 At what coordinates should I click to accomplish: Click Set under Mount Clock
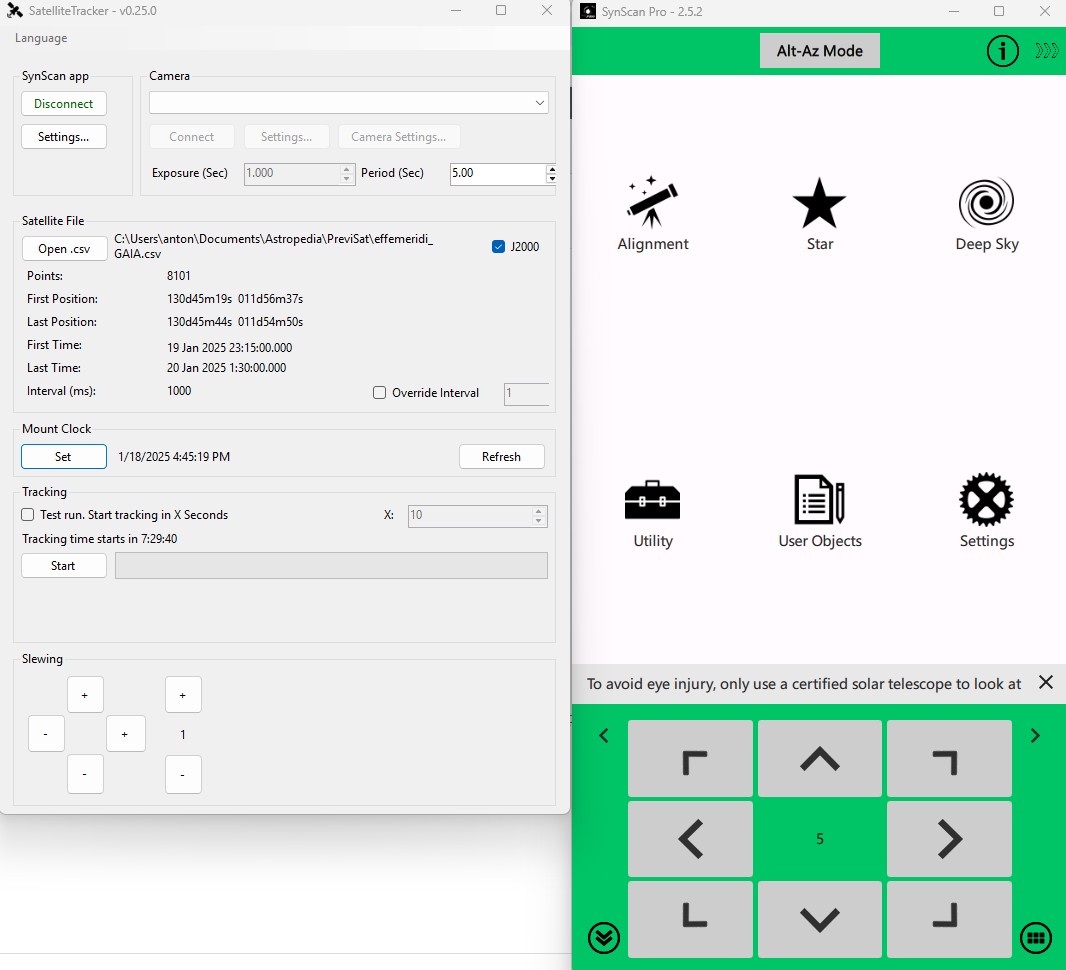[x=64, y=457]
